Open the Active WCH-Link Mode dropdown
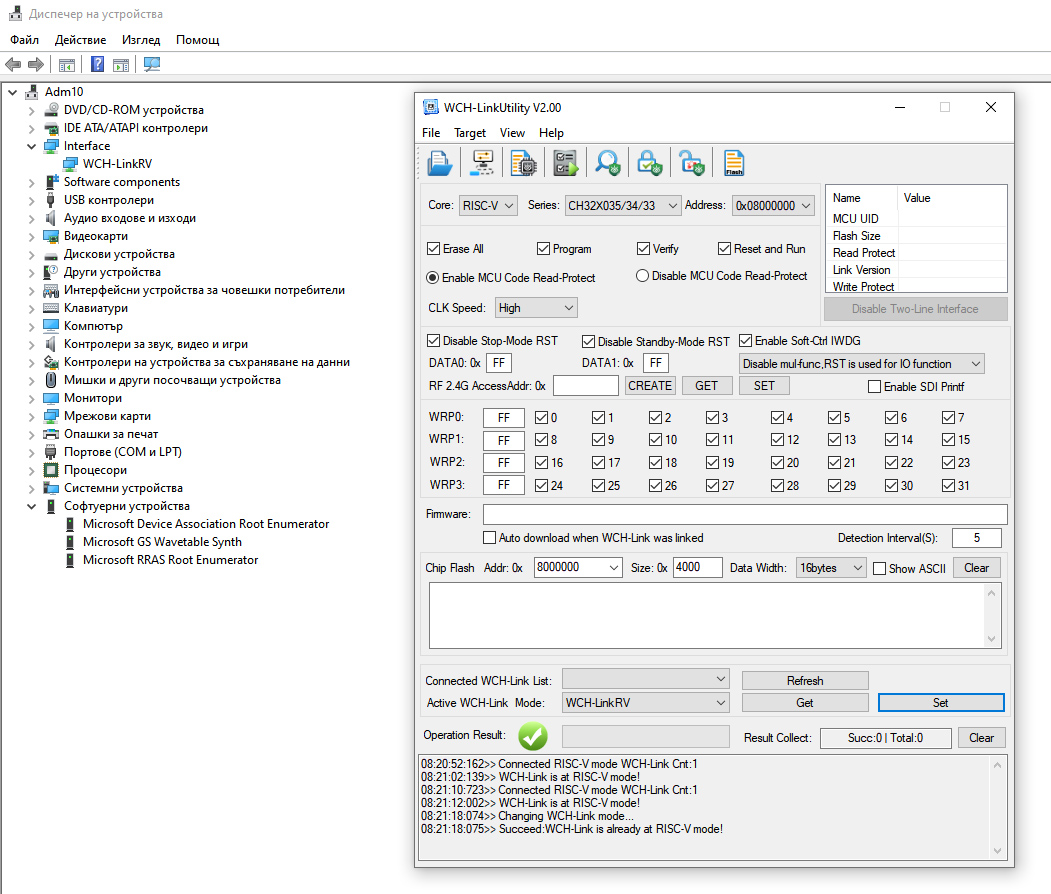1051x894 pixels. click(645, 702)
